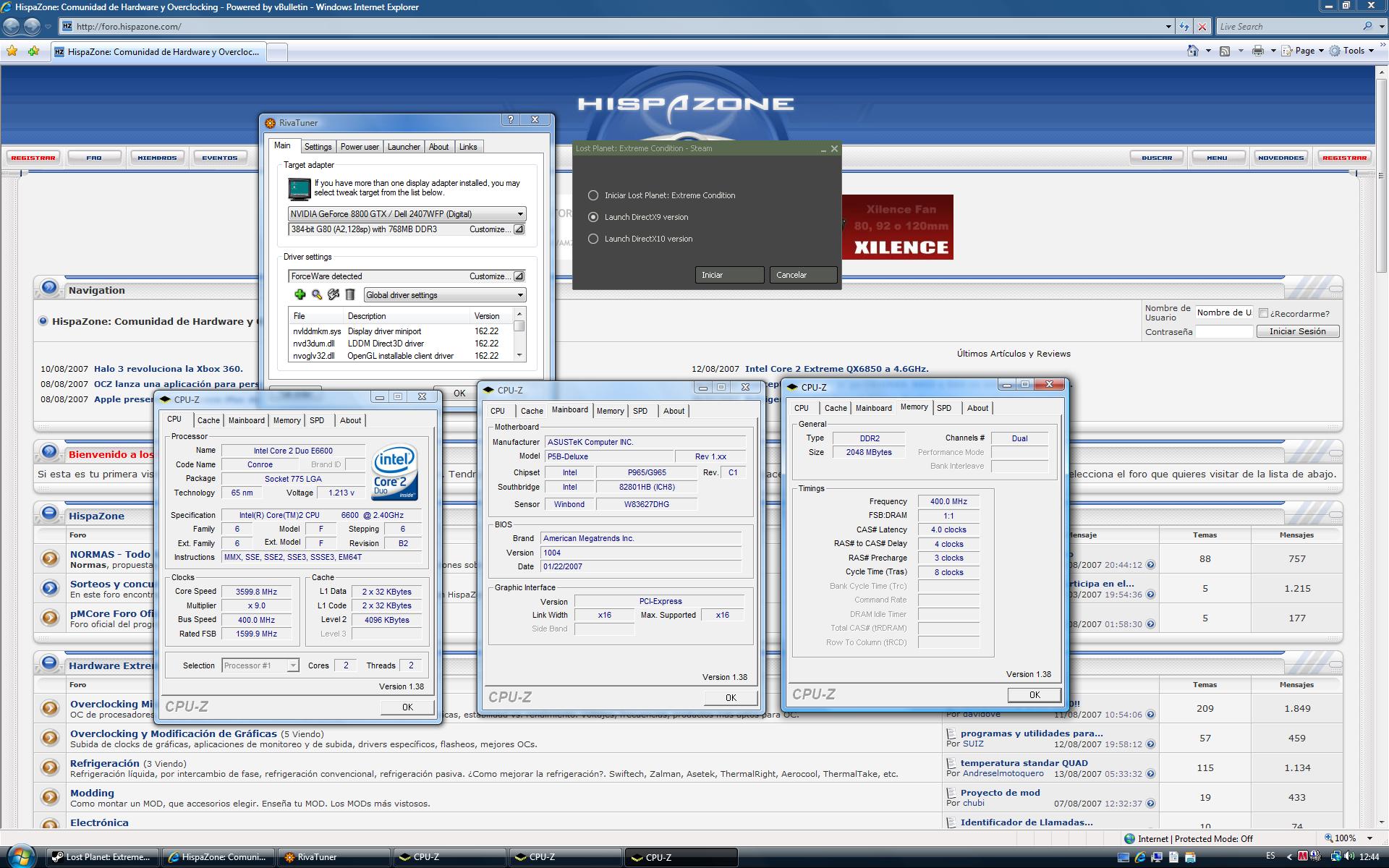Click the magnifier icon in Driver settings
The width and height of the screenshot is (1389, 868).
click(x=317, y=294)
